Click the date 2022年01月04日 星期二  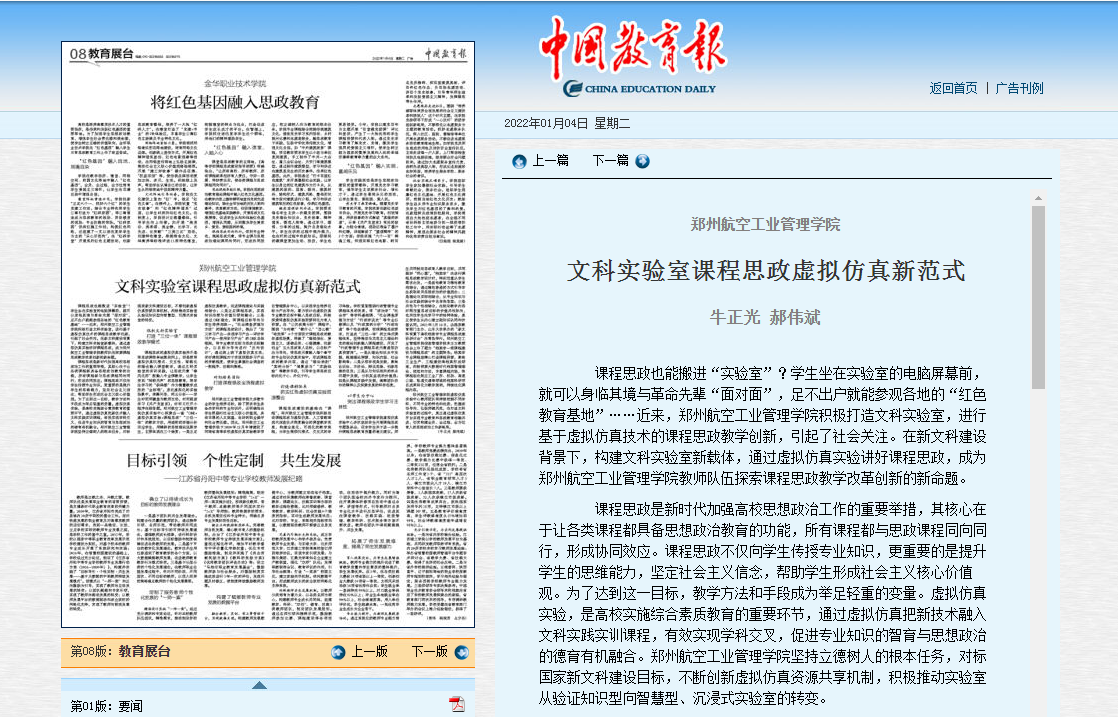click(567, 123)
